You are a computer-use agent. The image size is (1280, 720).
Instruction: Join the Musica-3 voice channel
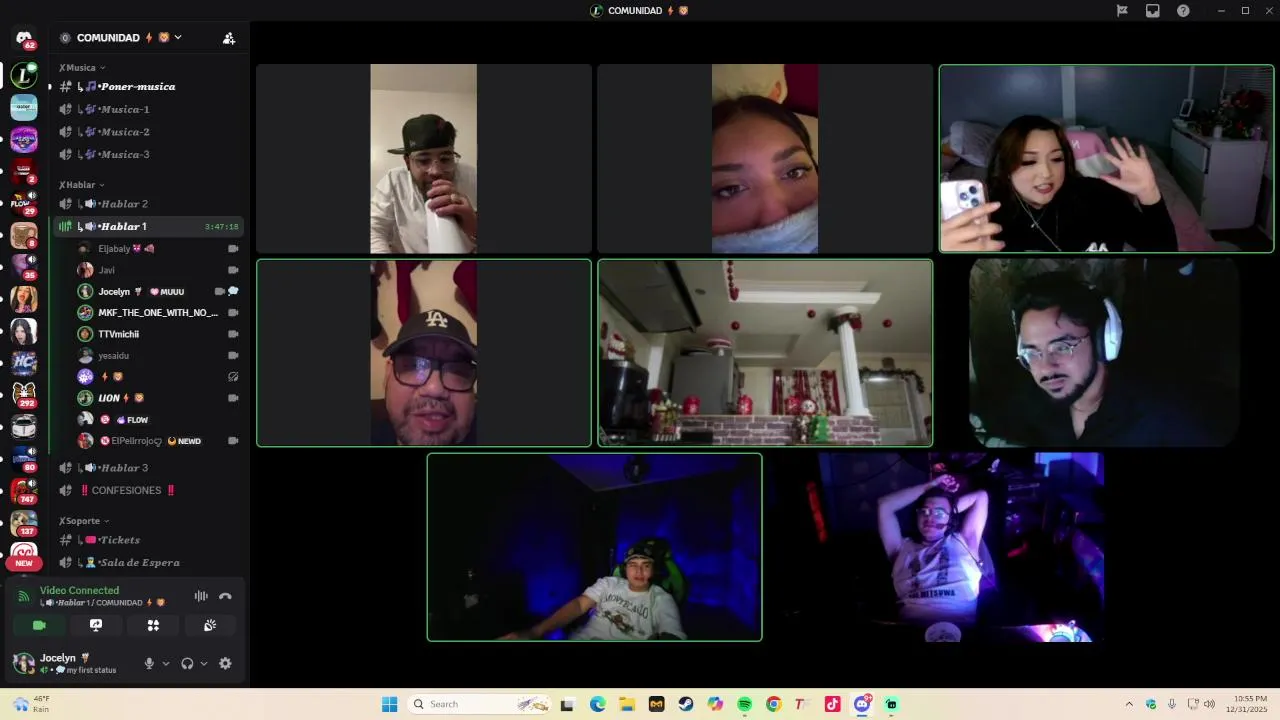click(x=147, y=154)
